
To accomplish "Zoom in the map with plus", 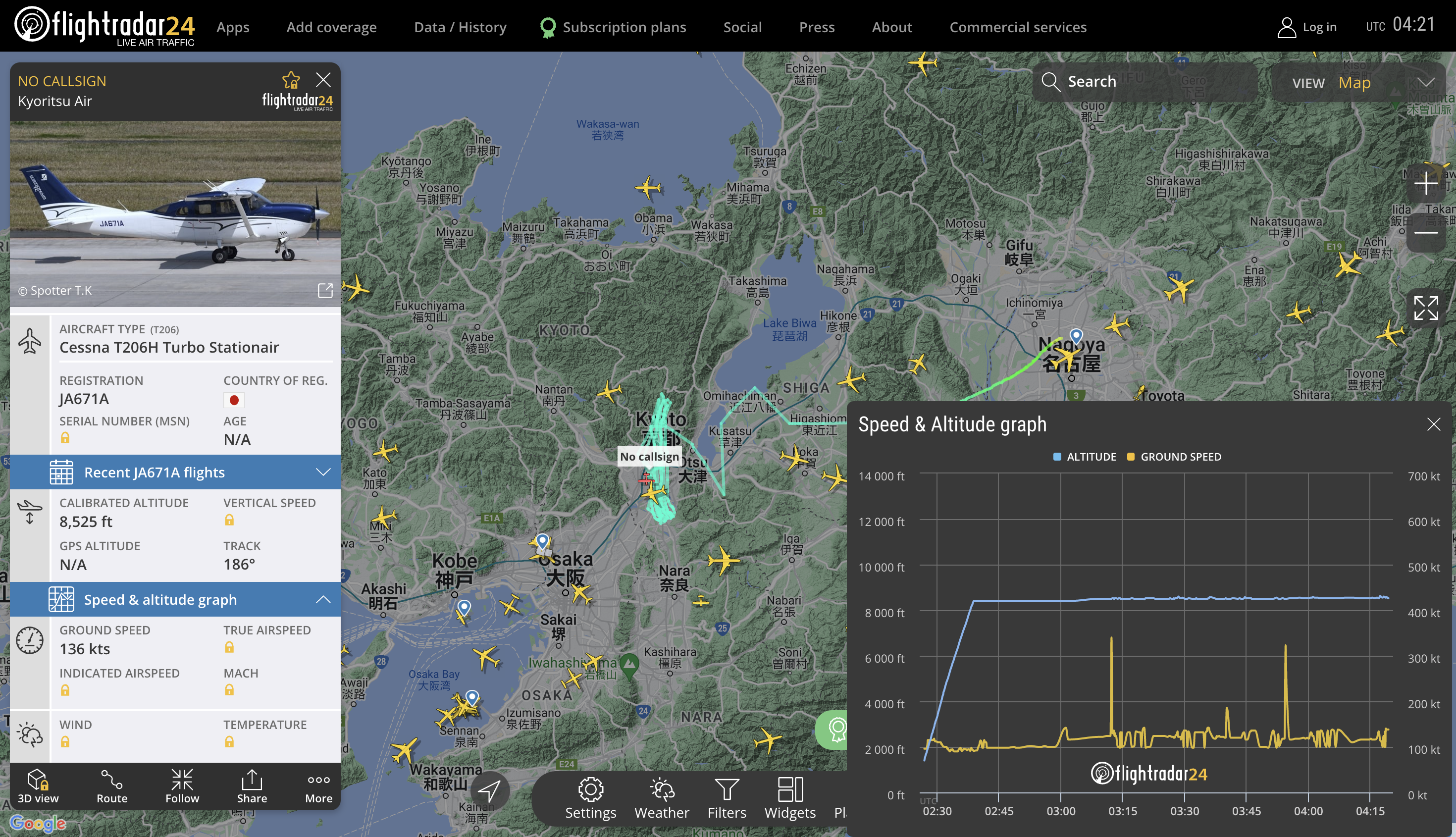I will (1426, 184).
